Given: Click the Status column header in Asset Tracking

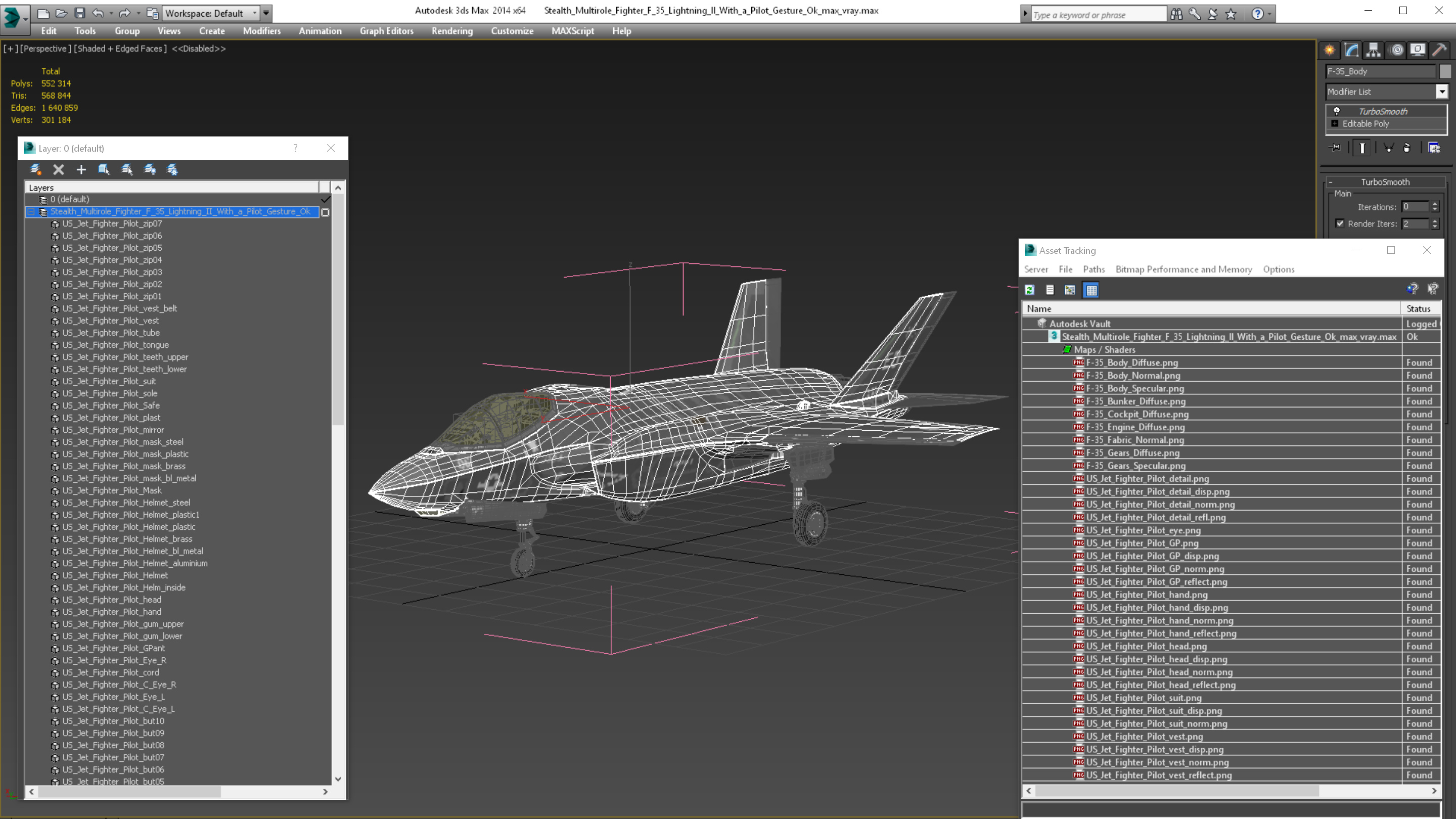Looking at the screenshot, I should 1421,308.
